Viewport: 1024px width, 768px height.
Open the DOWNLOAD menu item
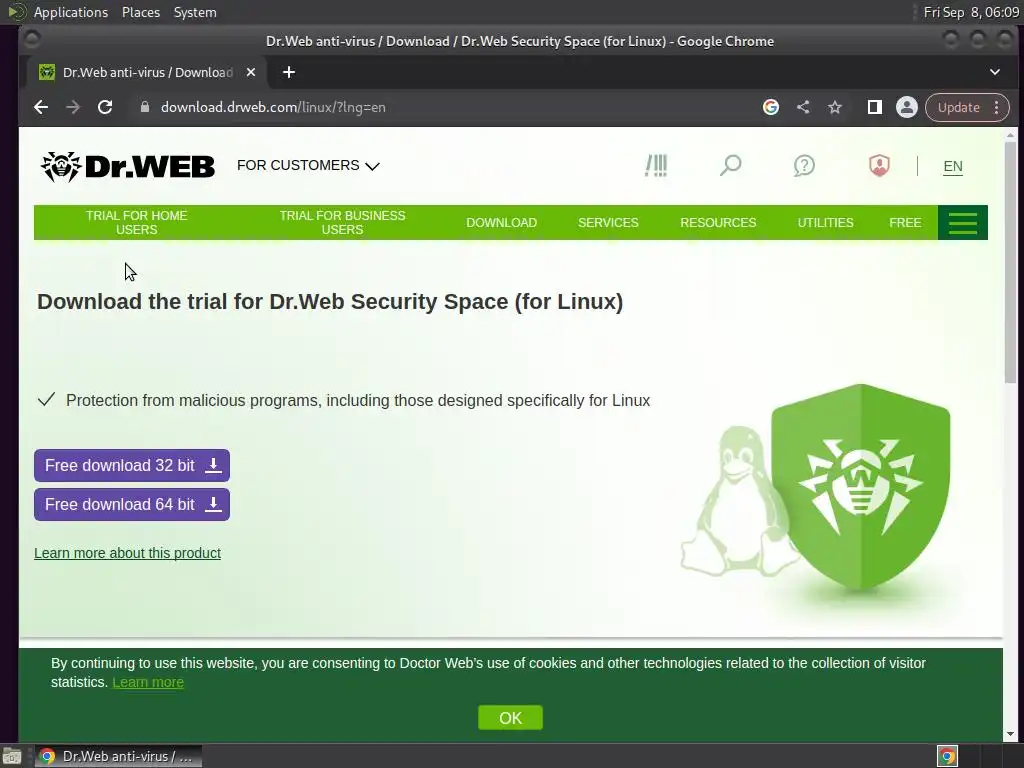[x=502, y=223]
